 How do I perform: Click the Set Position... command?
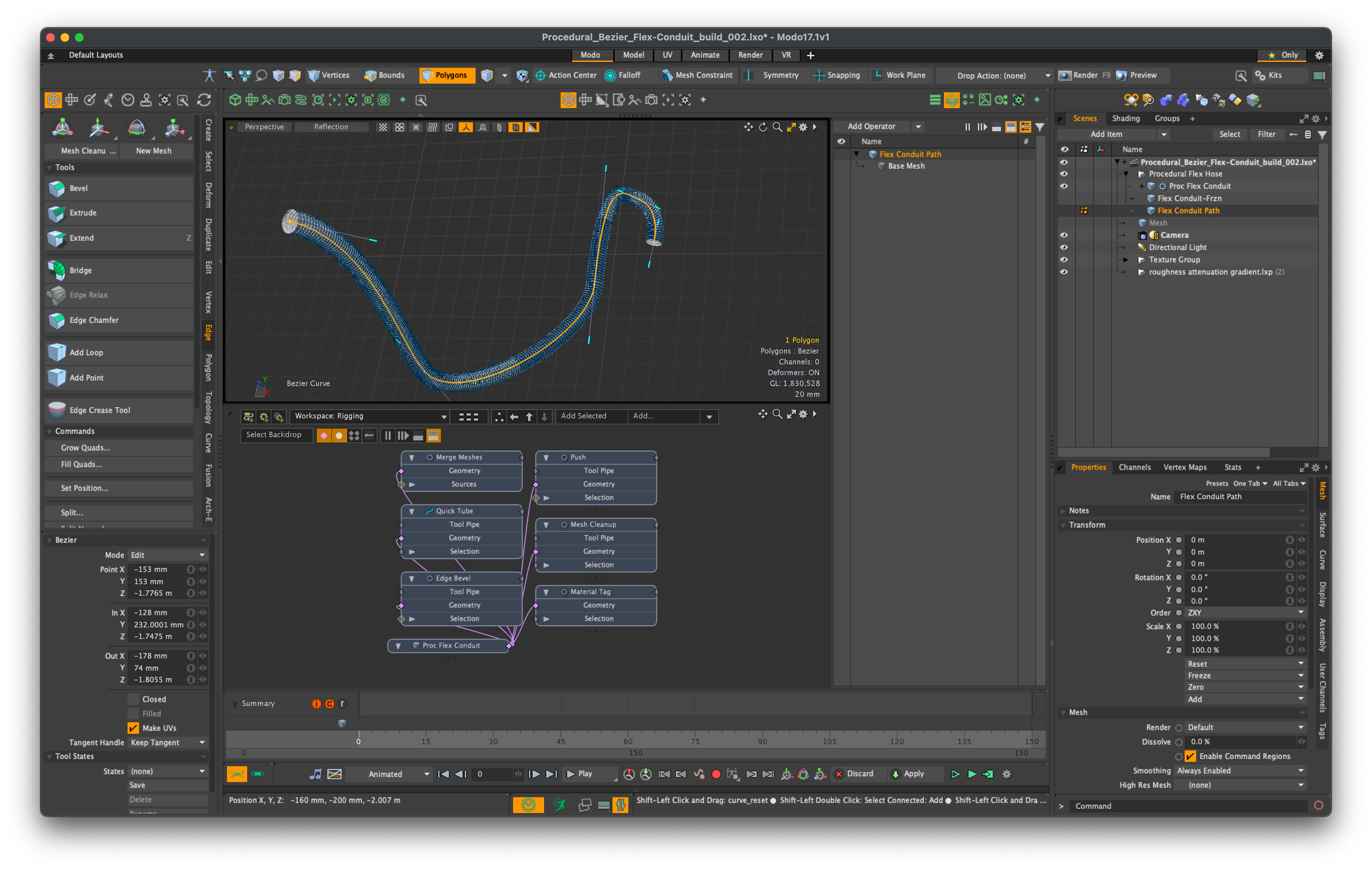point(119,488)
